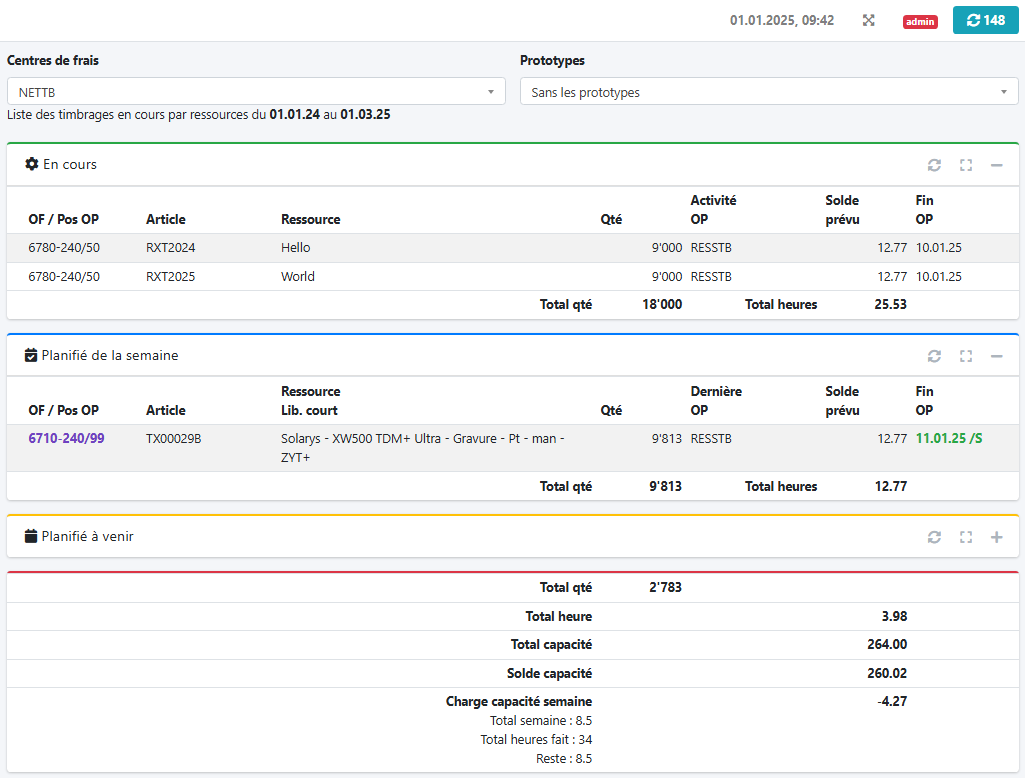The height and width of the screenshot is (778, 1025).
Task: Click the calendar-check icon beside Planifié de la semaine
Action: [31, 355]
